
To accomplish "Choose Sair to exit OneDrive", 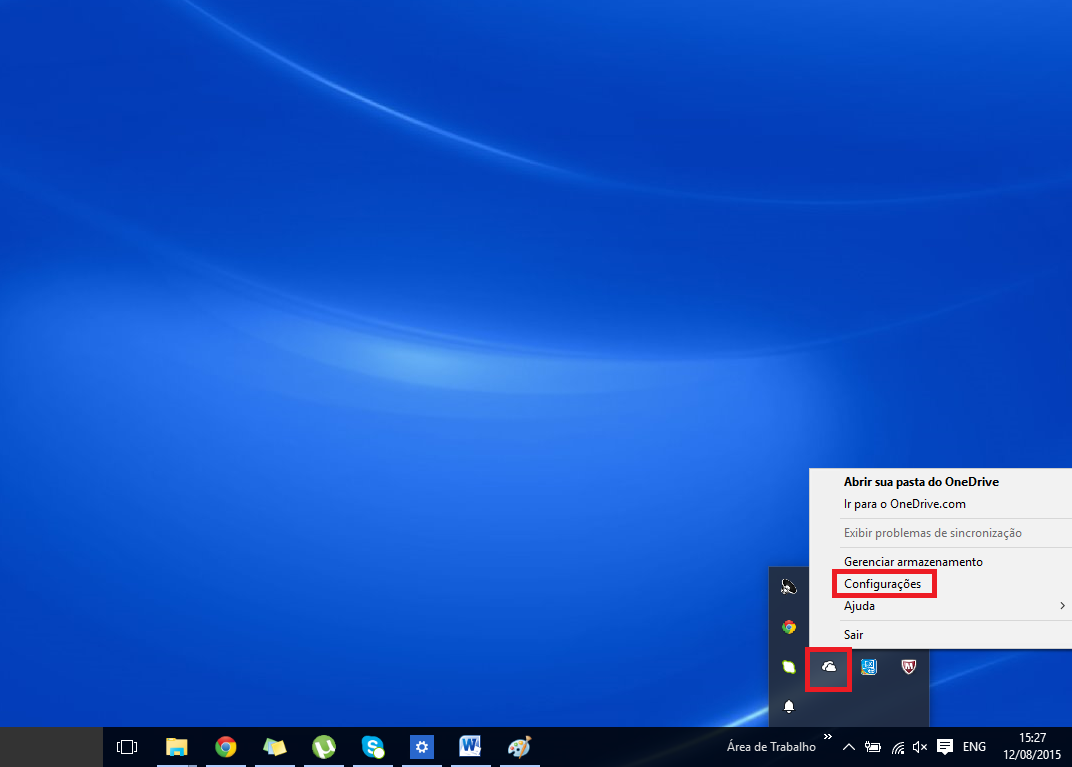I will [852, 634].
